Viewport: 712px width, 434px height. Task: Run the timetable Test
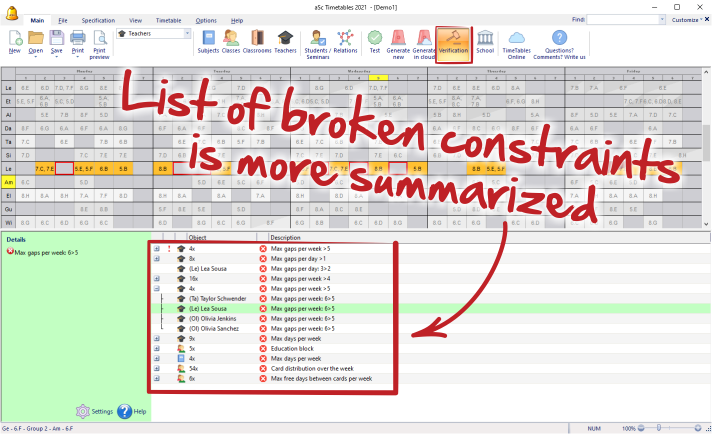(x=375, y=42)
